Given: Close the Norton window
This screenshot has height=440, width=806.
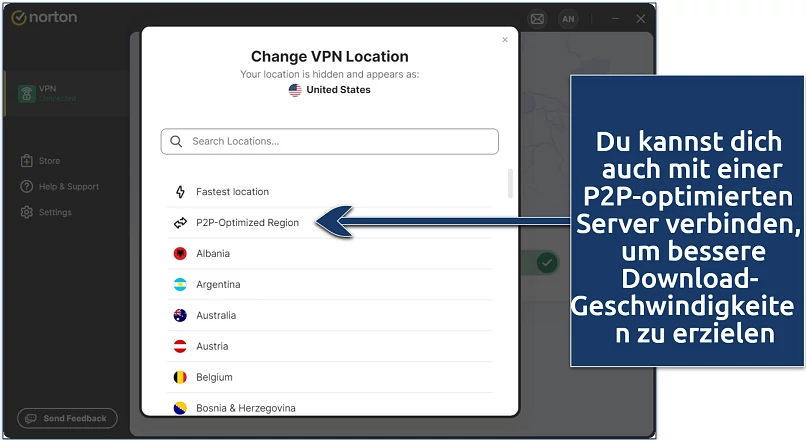Looking at the screenshot, I should pos(640,19).
